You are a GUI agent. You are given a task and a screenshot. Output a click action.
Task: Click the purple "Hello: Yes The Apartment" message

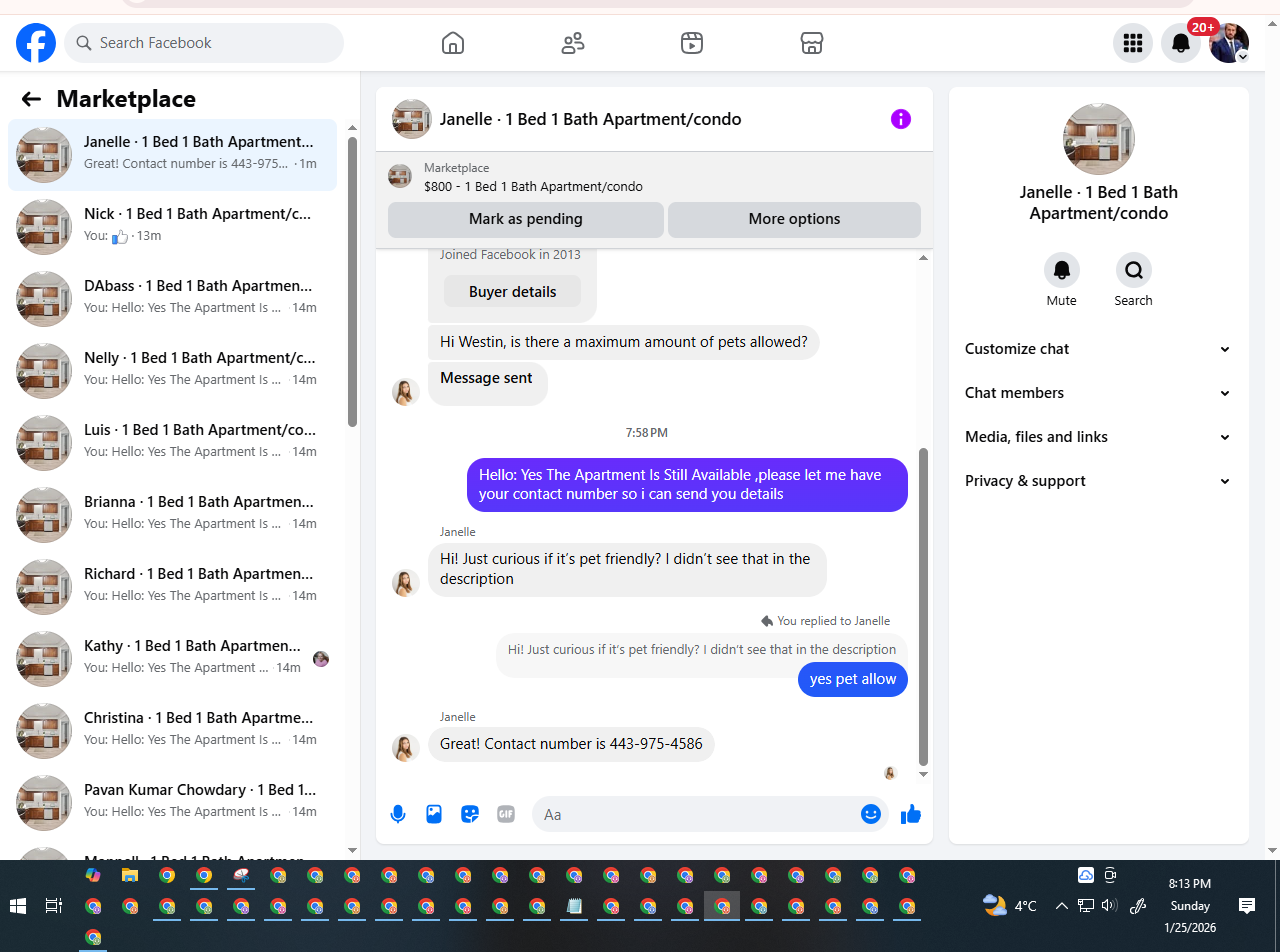coord(687,485)
